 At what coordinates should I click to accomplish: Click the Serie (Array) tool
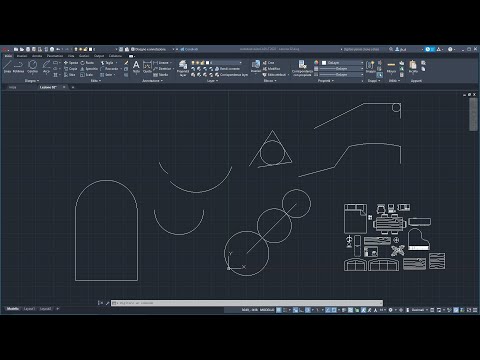pos(106,75)
